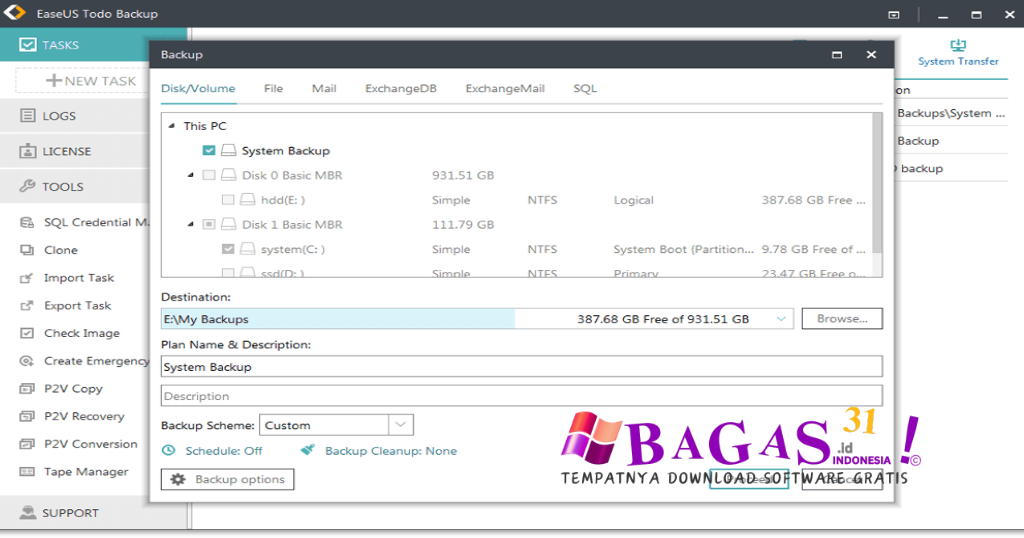Check the hdd(E:) volume checkbox
This screenshot has height=538, width=1024.
[228, 200]
